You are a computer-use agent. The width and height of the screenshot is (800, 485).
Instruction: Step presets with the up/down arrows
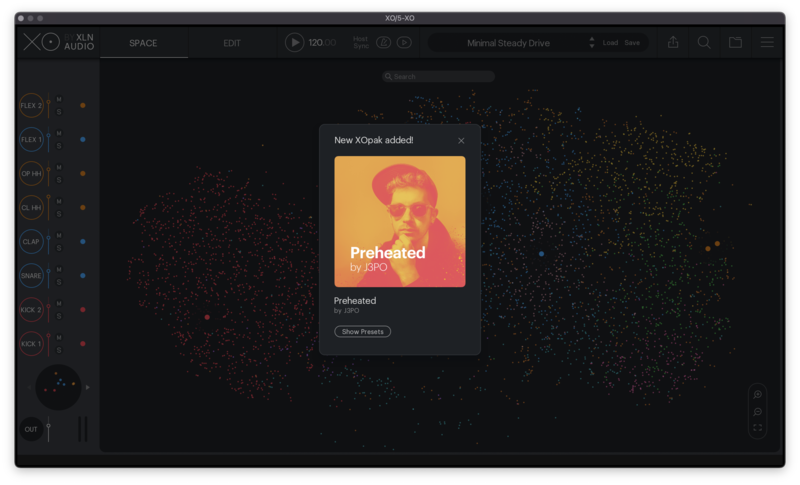(592, 42)
